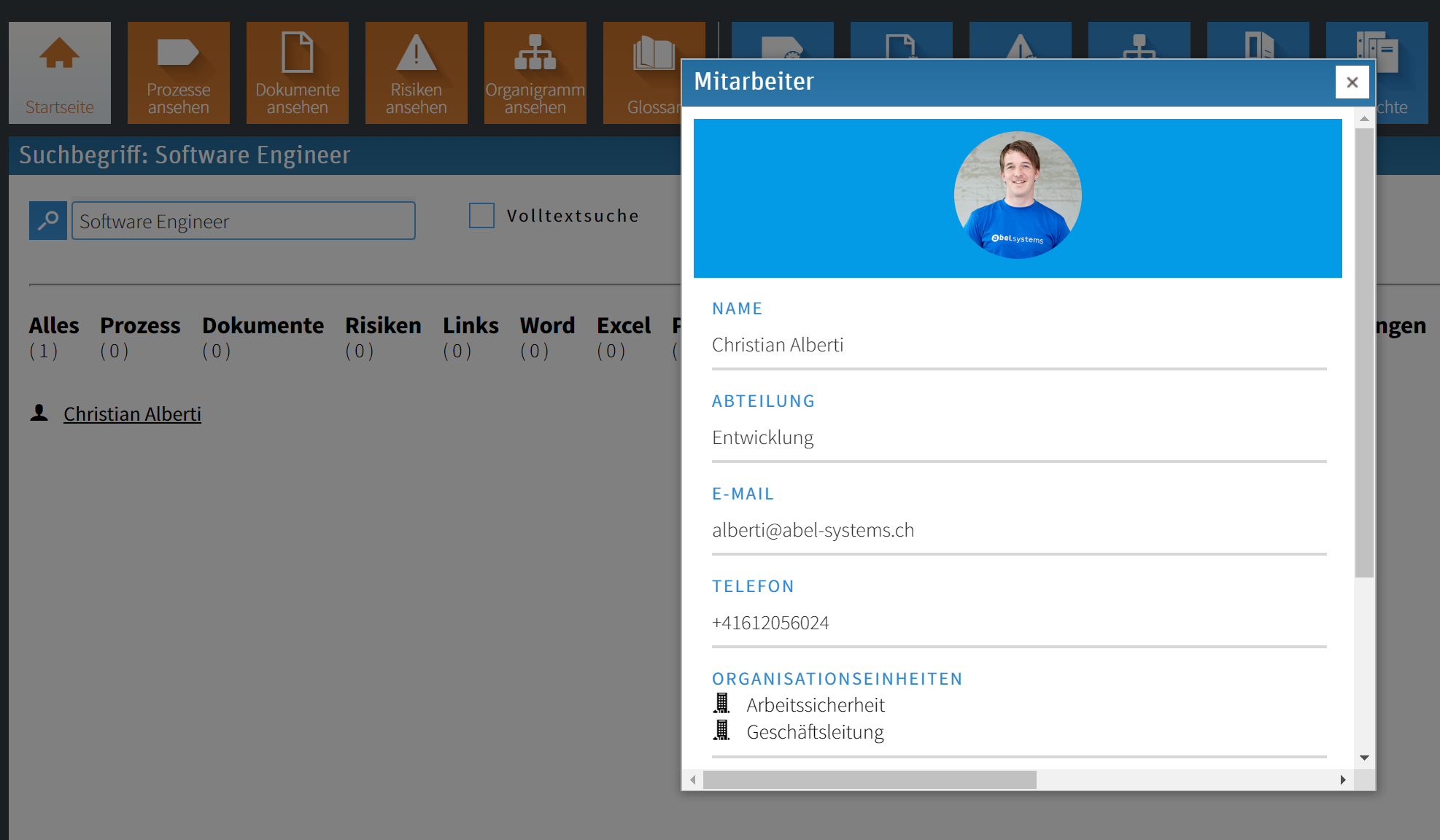Click the person icon beside Christian Alberti
This screenshot has width=1440, height=840.
(40, 413)
